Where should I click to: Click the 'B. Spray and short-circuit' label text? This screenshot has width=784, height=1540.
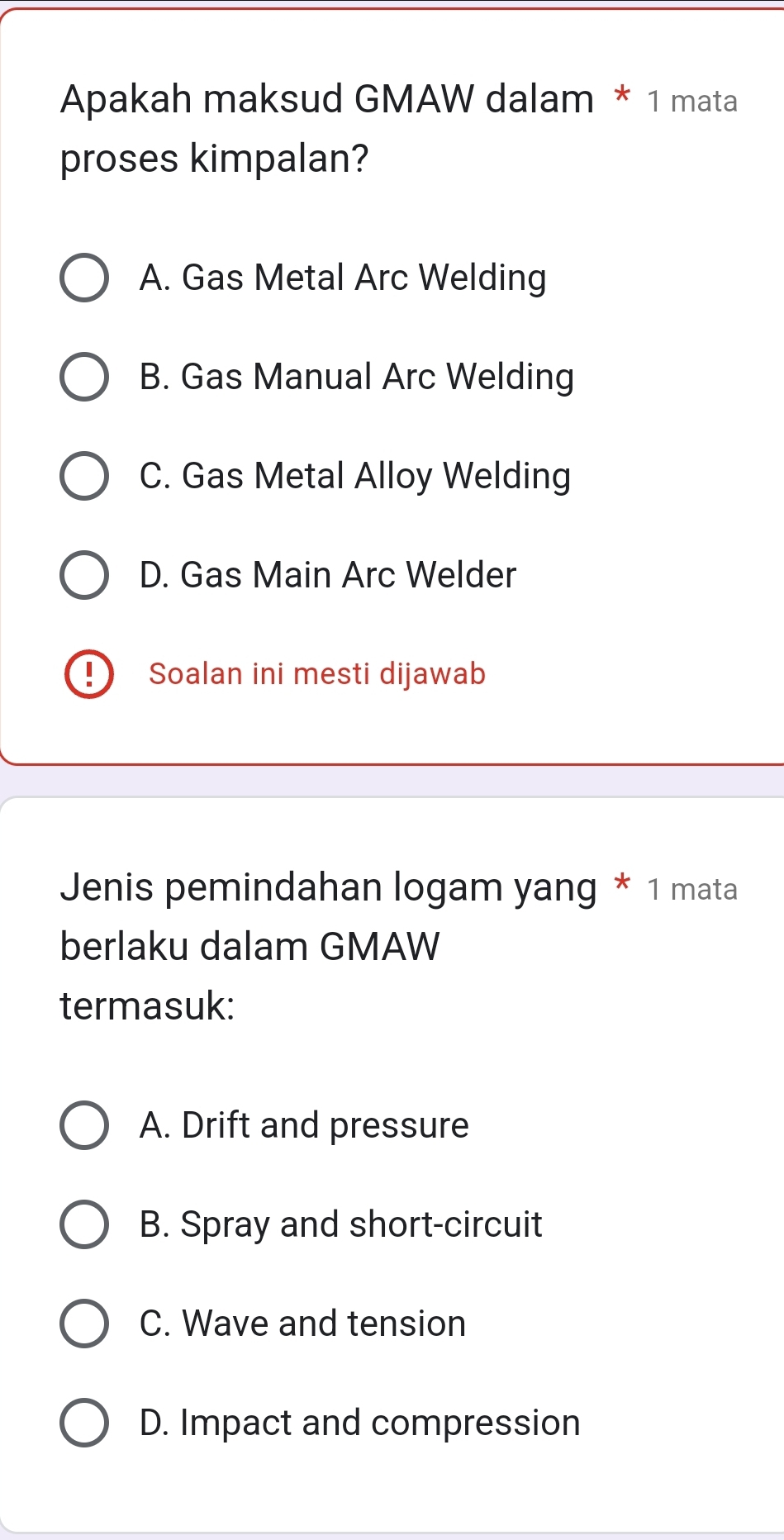341,1224
